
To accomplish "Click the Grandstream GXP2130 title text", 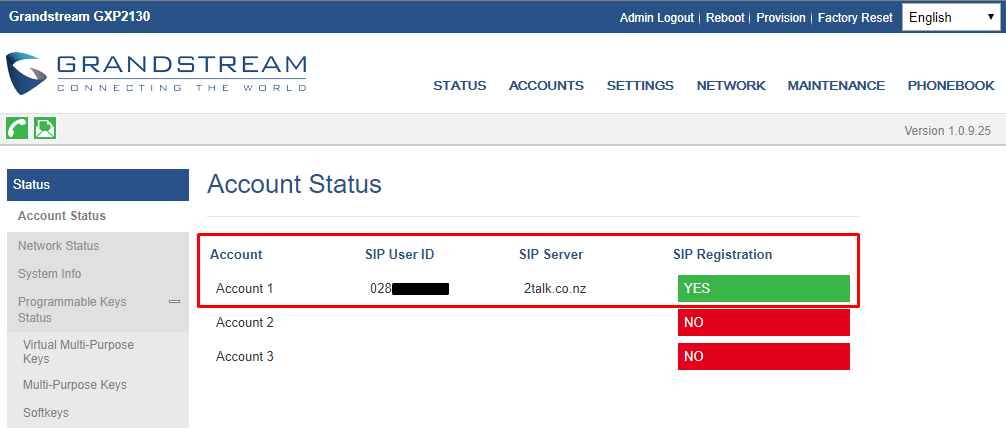I will [x=80, y=17].
